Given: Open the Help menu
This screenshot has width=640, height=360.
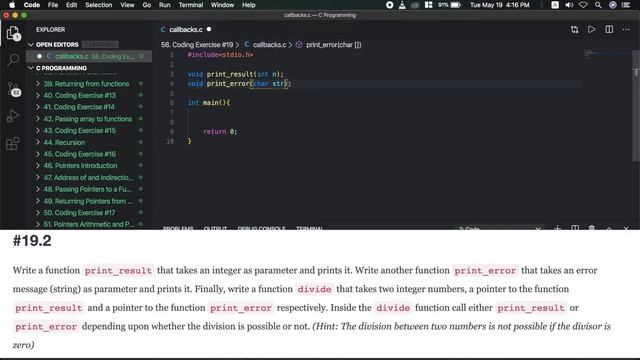Looking at the screenshot, I should coord(249,5).
